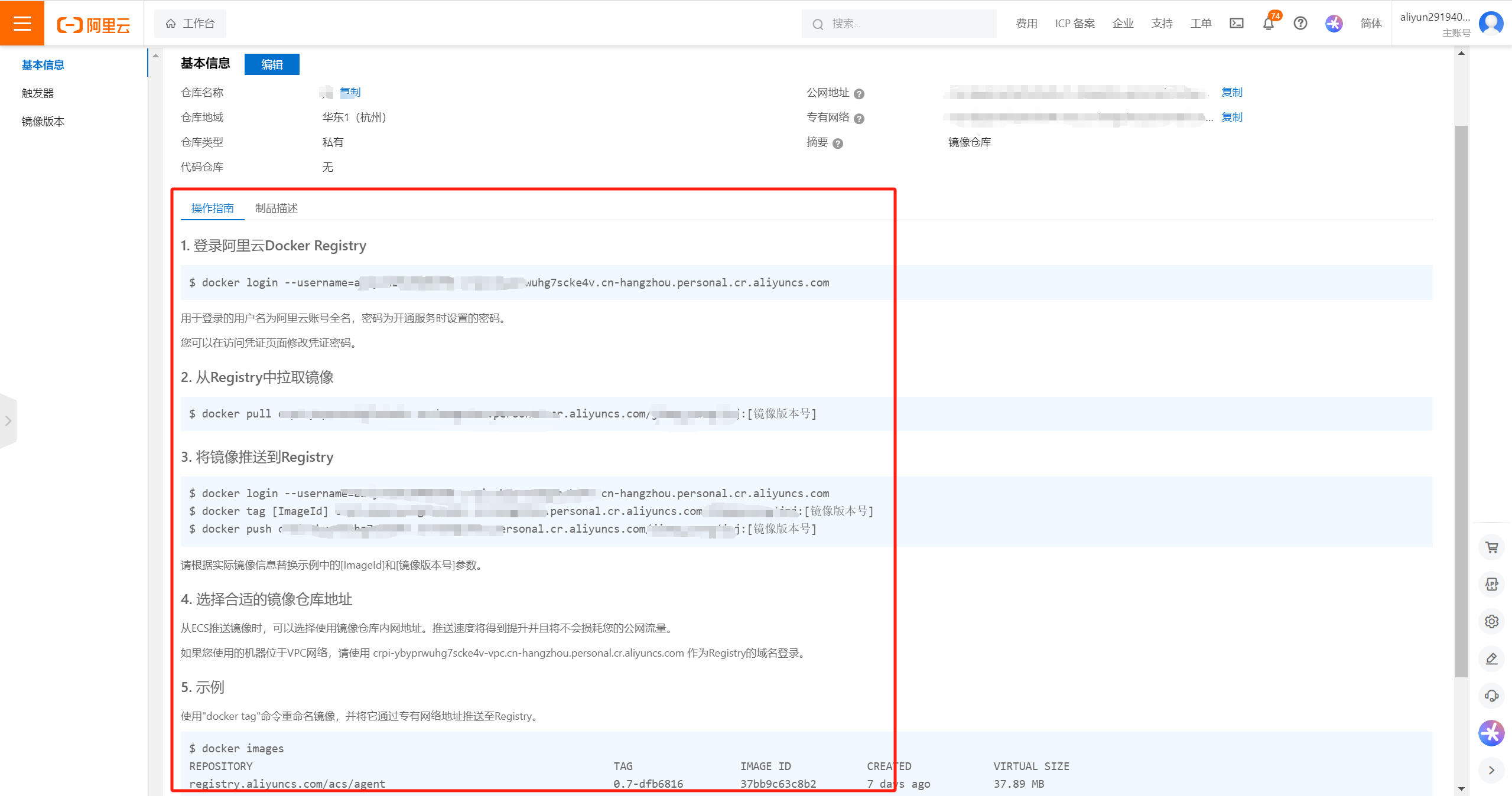The height and width of the screenshot is (796, 1512).
Task: Click heading 4. 选择合适的镜像仓库地址
Action: tap(266, 599)
